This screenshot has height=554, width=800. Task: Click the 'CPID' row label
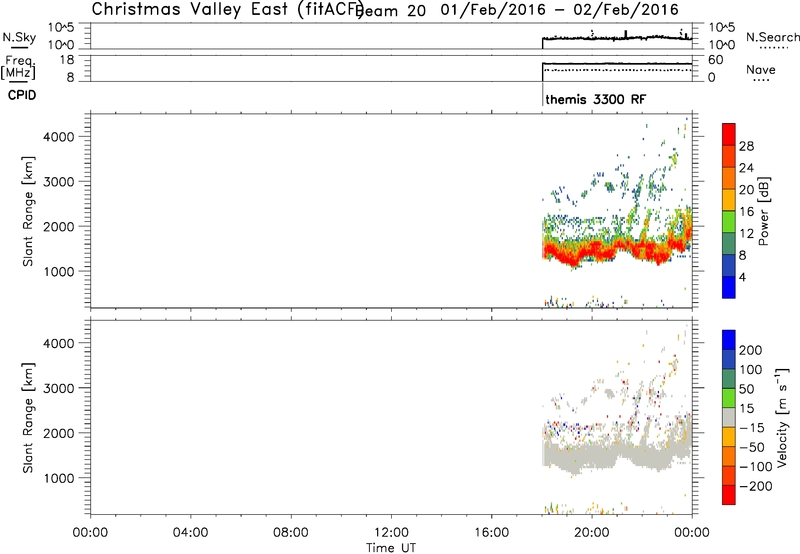(22, 95)
